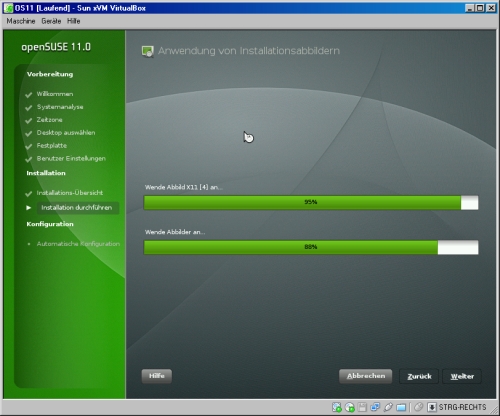Select the Zeitzone step
The height and width of the screenshot is (416, 500).
(x=49, y=120)
